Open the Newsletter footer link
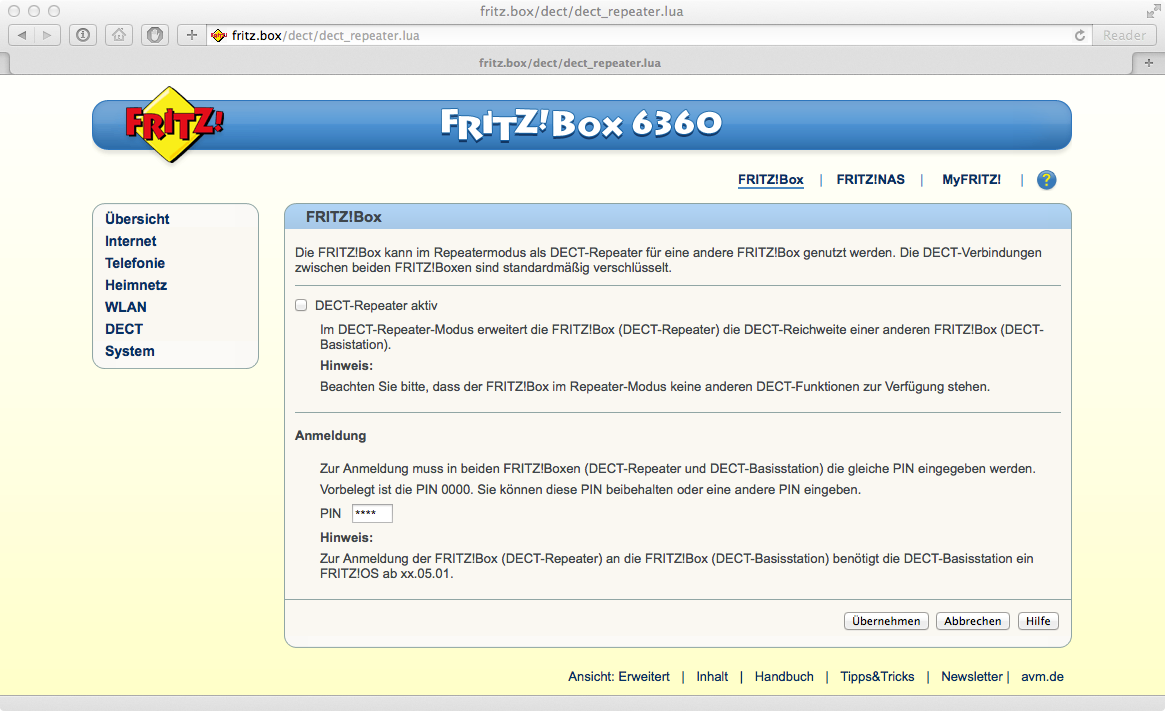Image resolution: width=1165 pixels, height=711 pixels. (x=972, y=677)
